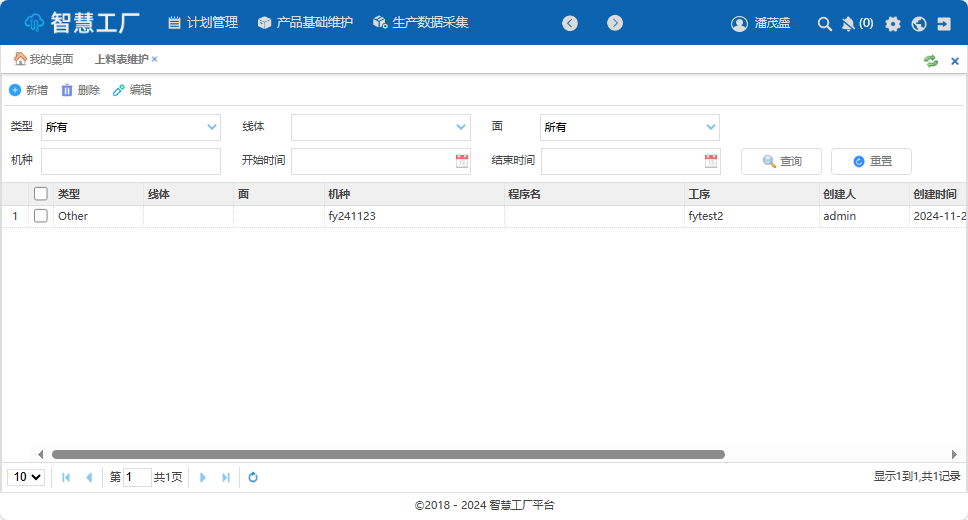Click the green refresh tab icon
968x520 pixels.
(x=931, y=60)
